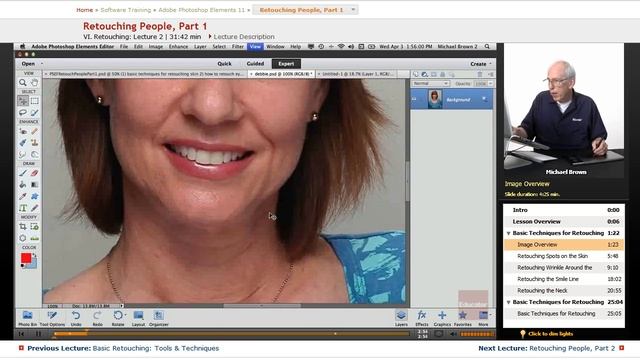Select the Custom Shape tool

coord(35,196)
